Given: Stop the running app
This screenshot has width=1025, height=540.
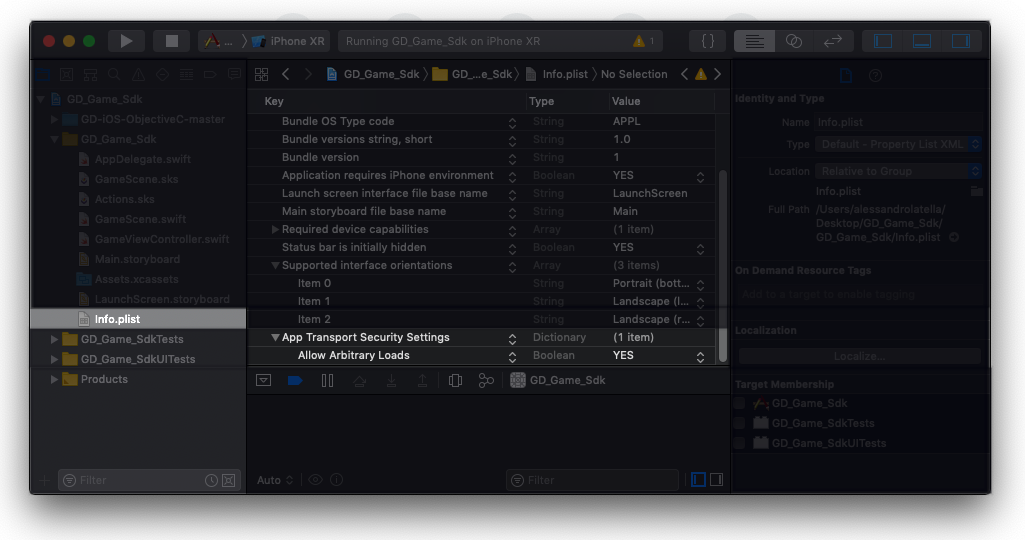Looking at the screenshot, I should click(x=171, y=41).
